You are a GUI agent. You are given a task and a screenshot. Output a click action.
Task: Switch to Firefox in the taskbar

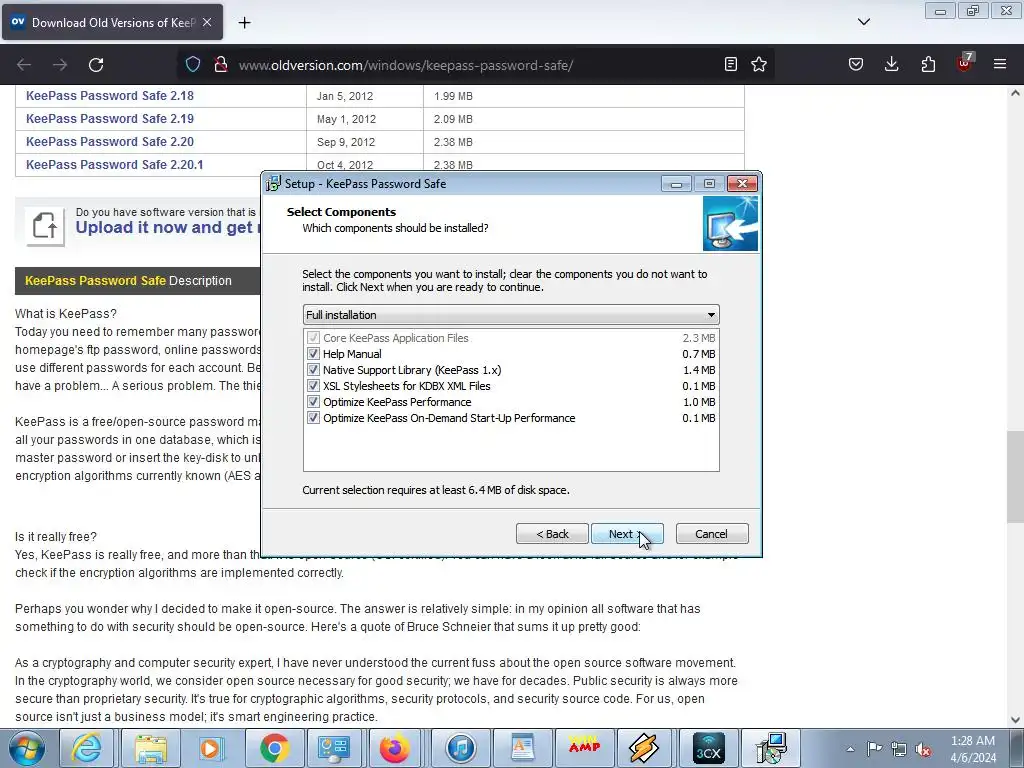[396, 748]
